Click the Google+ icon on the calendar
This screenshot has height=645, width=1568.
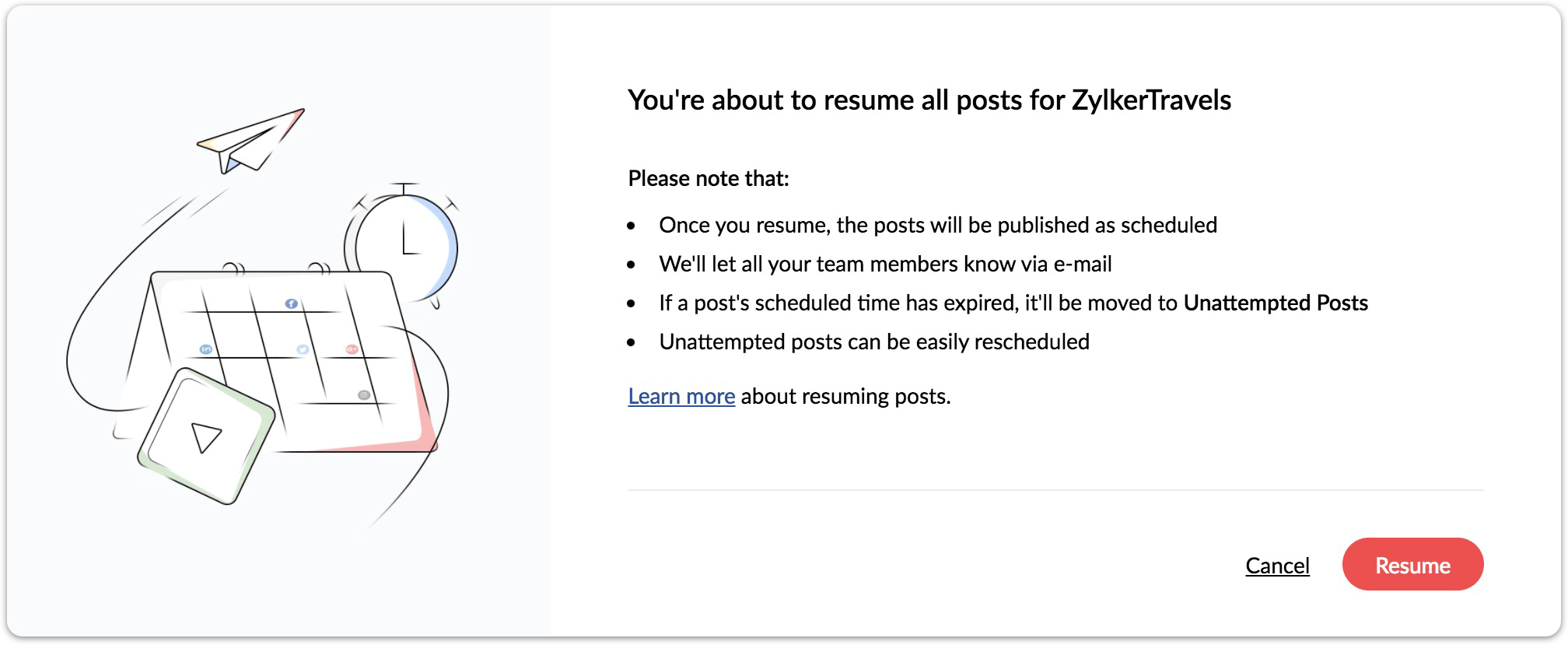pos(352,349)
